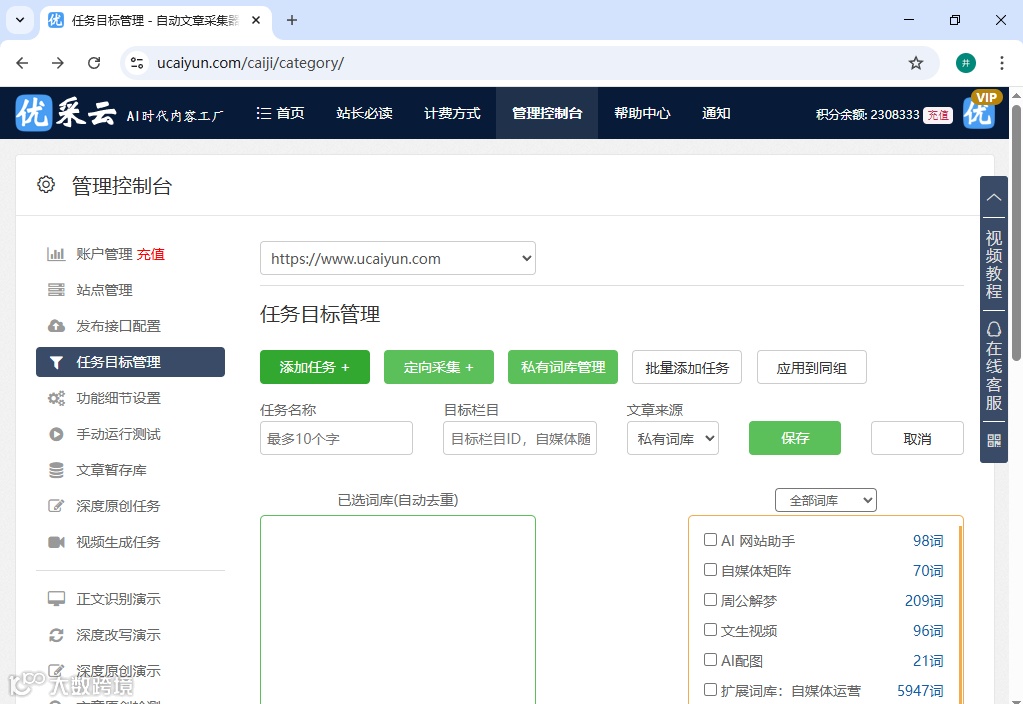
Task: Click the 96词 count link
Action: pos(928,631)
